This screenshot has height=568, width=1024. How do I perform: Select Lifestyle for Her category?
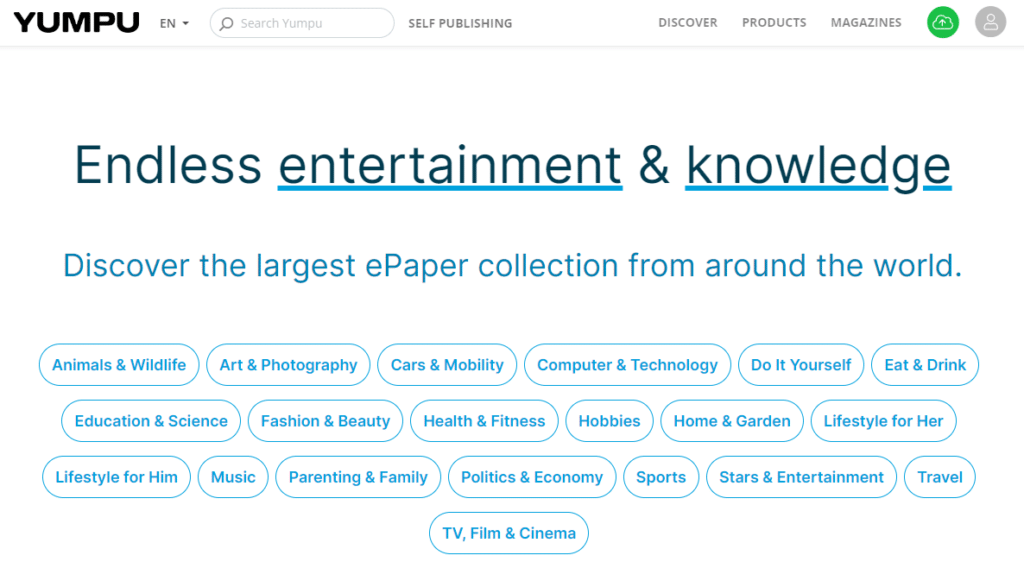coord(883,421)
